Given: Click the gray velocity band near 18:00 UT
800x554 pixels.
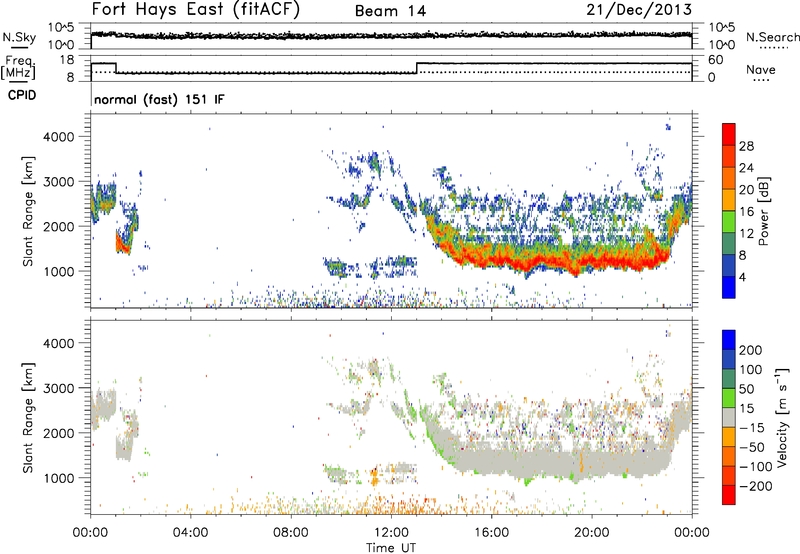Looking at the screenshot, I should tap(542, 463).
